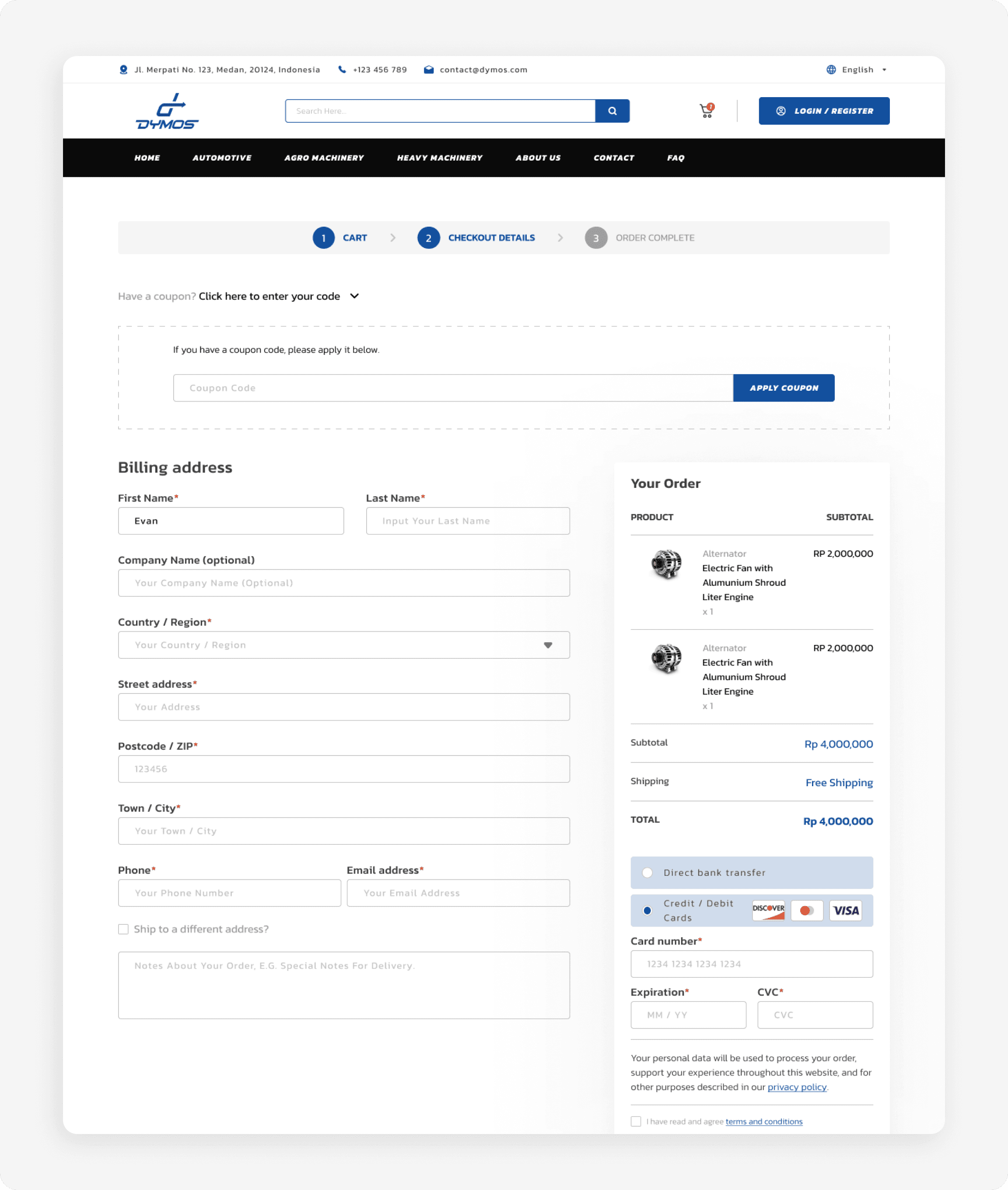The height and width of the screenshot is (1190, 1008).
Task: Open the shopping cart icon
Action: point(706,111)
